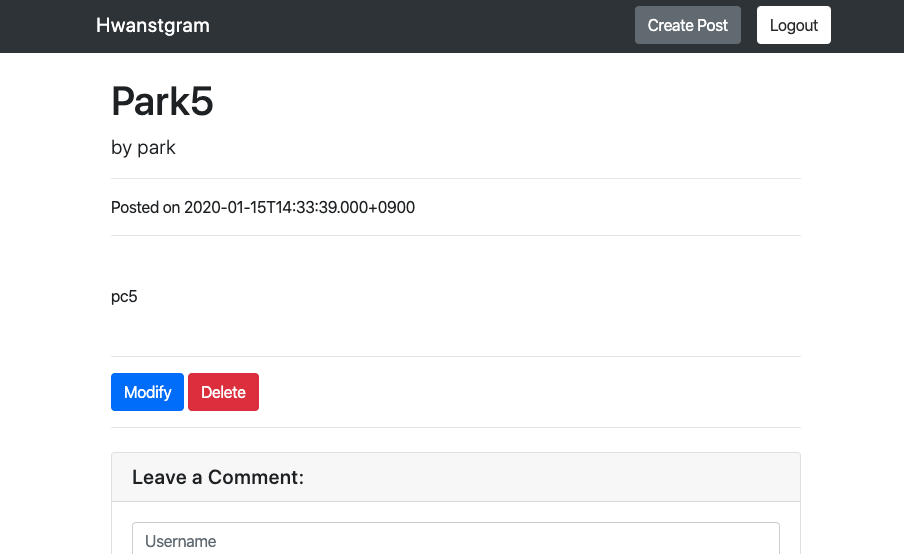Focus the Username comment field
904x554 pixels.
click(x=455, y=539)
